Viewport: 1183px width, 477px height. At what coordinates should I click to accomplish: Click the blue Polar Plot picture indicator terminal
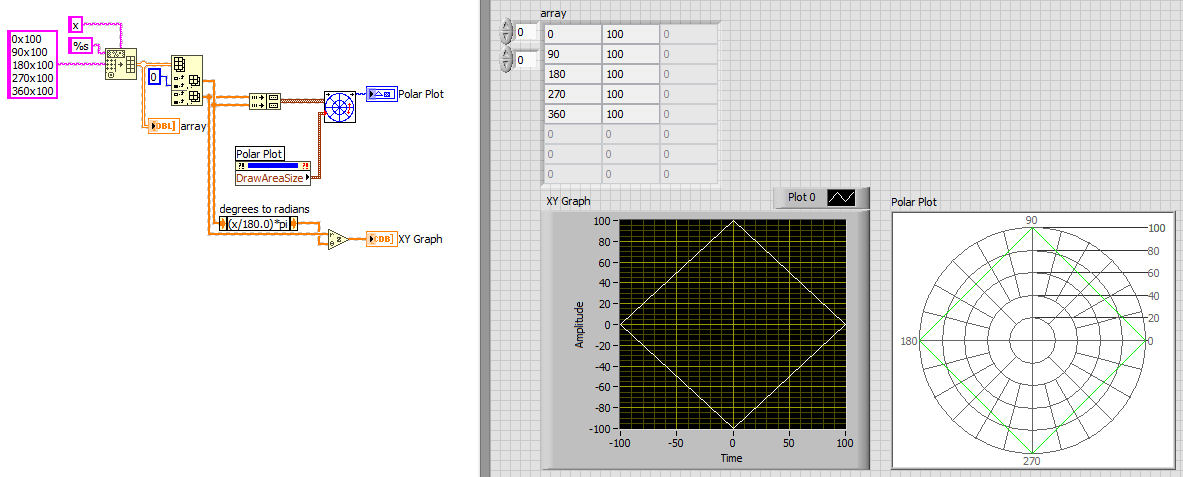[381, 94]
